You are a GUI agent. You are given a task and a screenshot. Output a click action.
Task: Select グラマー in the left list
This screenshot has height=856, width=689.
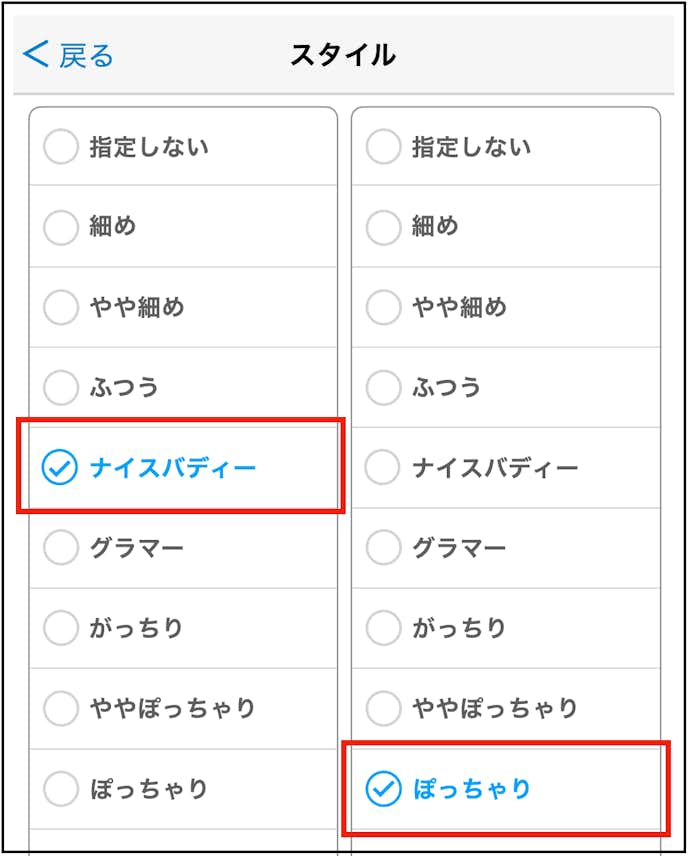61,548
